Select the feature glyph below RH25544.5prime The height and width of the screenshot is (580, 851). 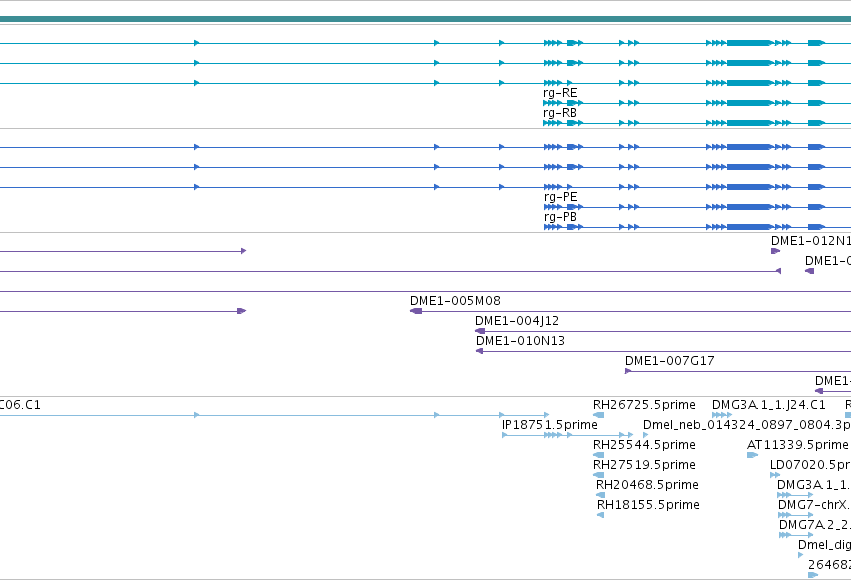[599, 455]
